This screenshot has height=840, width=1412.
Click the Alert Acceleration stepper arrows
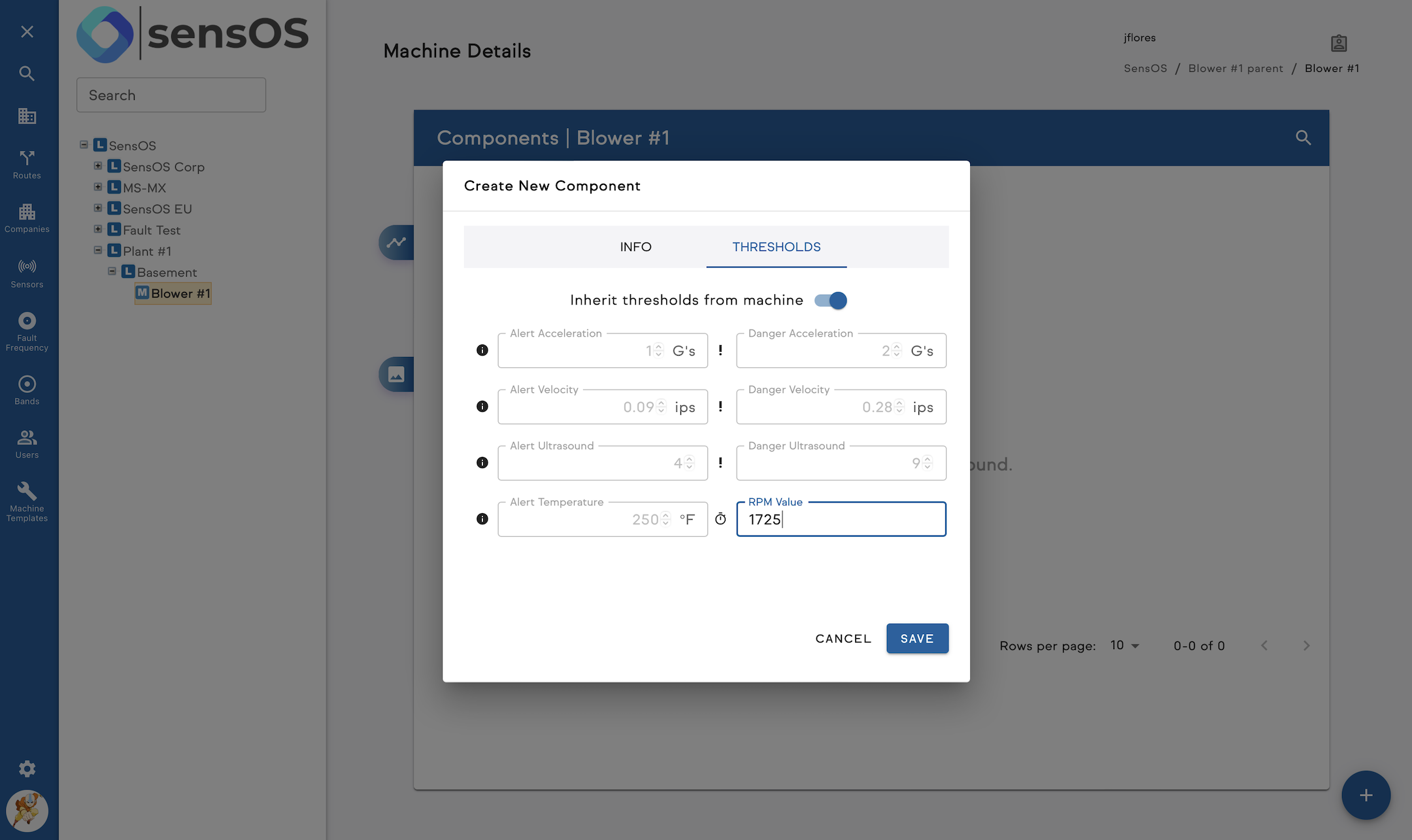(659, 350)
